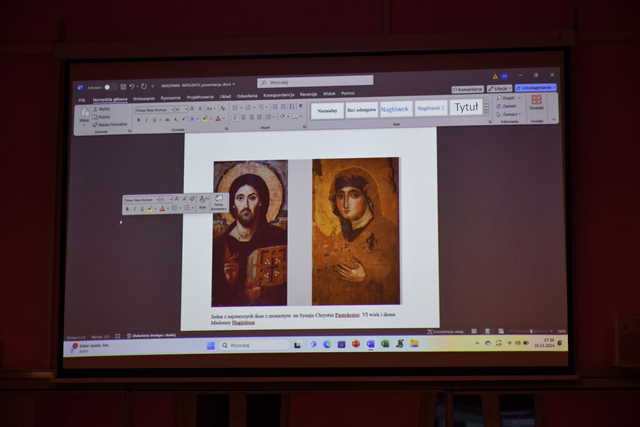640x427 pixels.
Task: Open the Odwołania ribbon tab
Action: point(247,96)
